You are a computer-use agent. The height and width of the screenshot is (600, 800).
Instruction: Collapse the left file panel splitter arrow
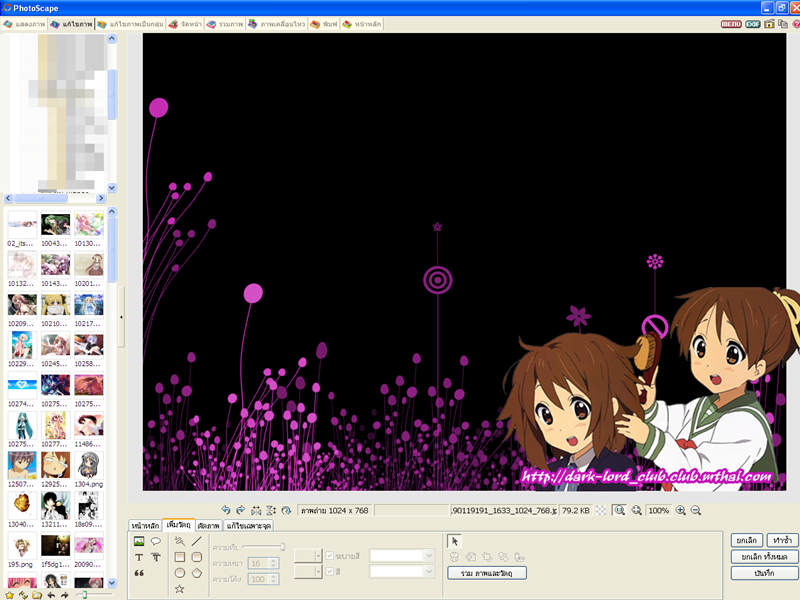[121, 317]
